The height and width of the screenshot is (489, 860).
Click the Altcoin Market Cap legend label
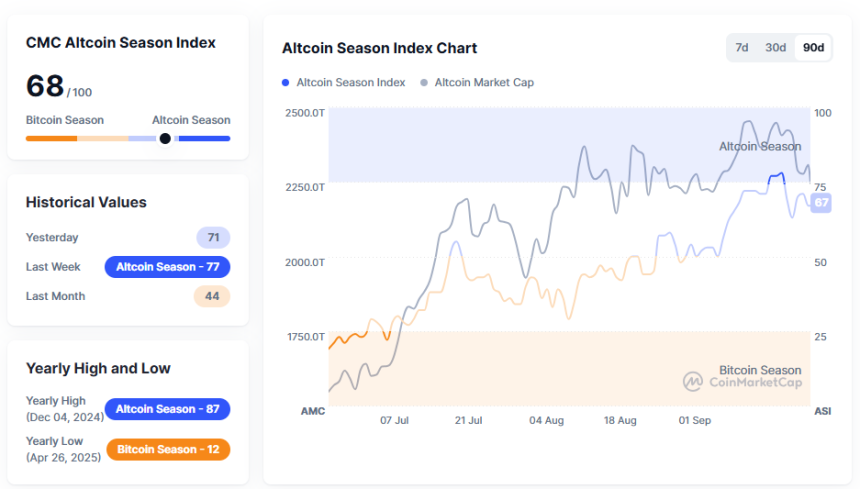pyautogui.click(x=484, y=83)
